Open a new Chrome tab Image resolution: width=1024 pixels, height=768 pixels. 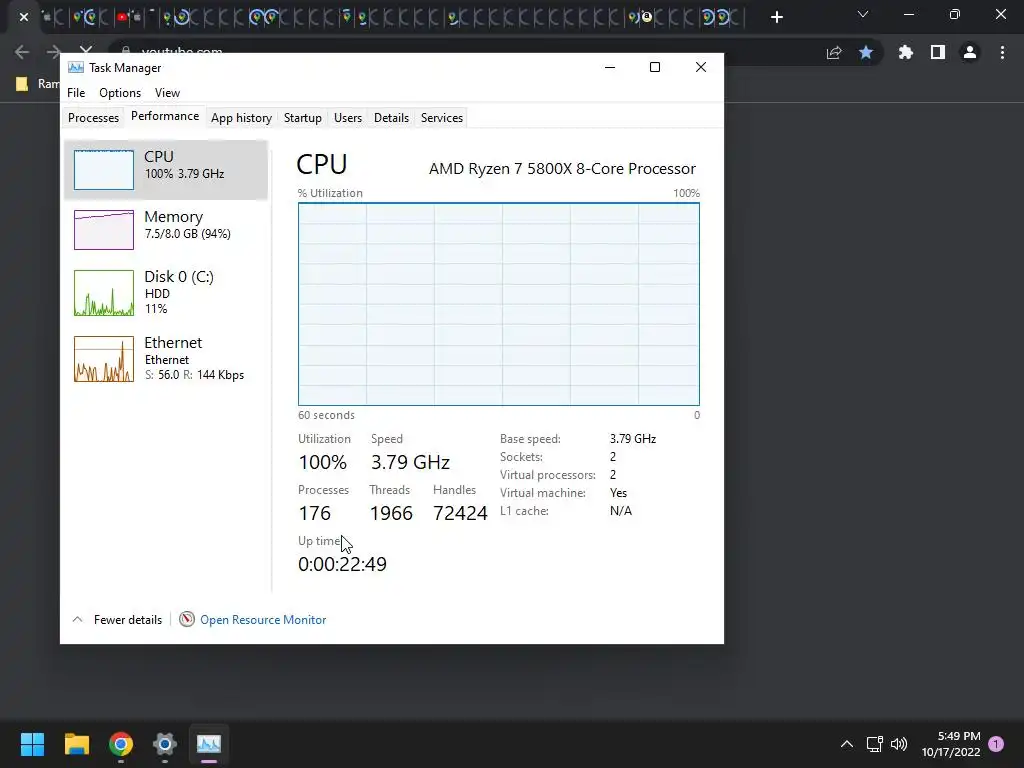776,17
